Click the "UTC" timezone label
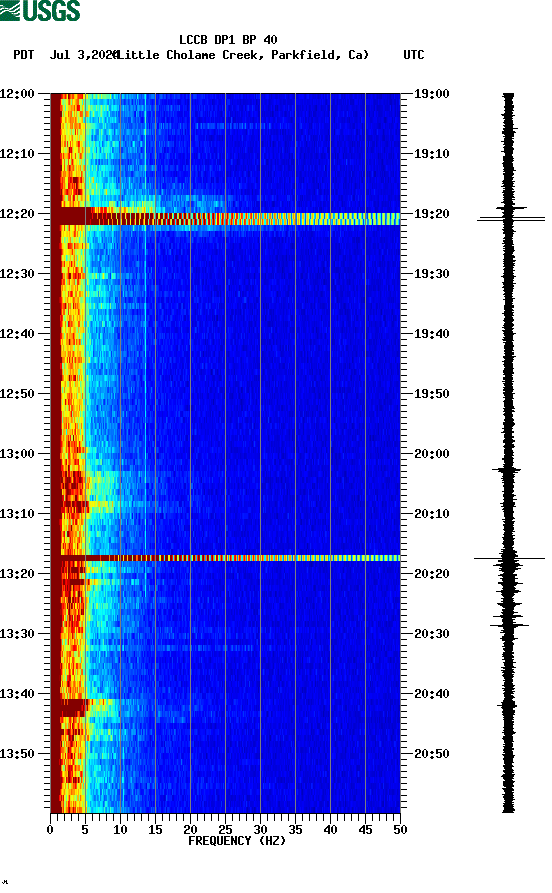Screen dimensions: 552x893 (414, 55)
